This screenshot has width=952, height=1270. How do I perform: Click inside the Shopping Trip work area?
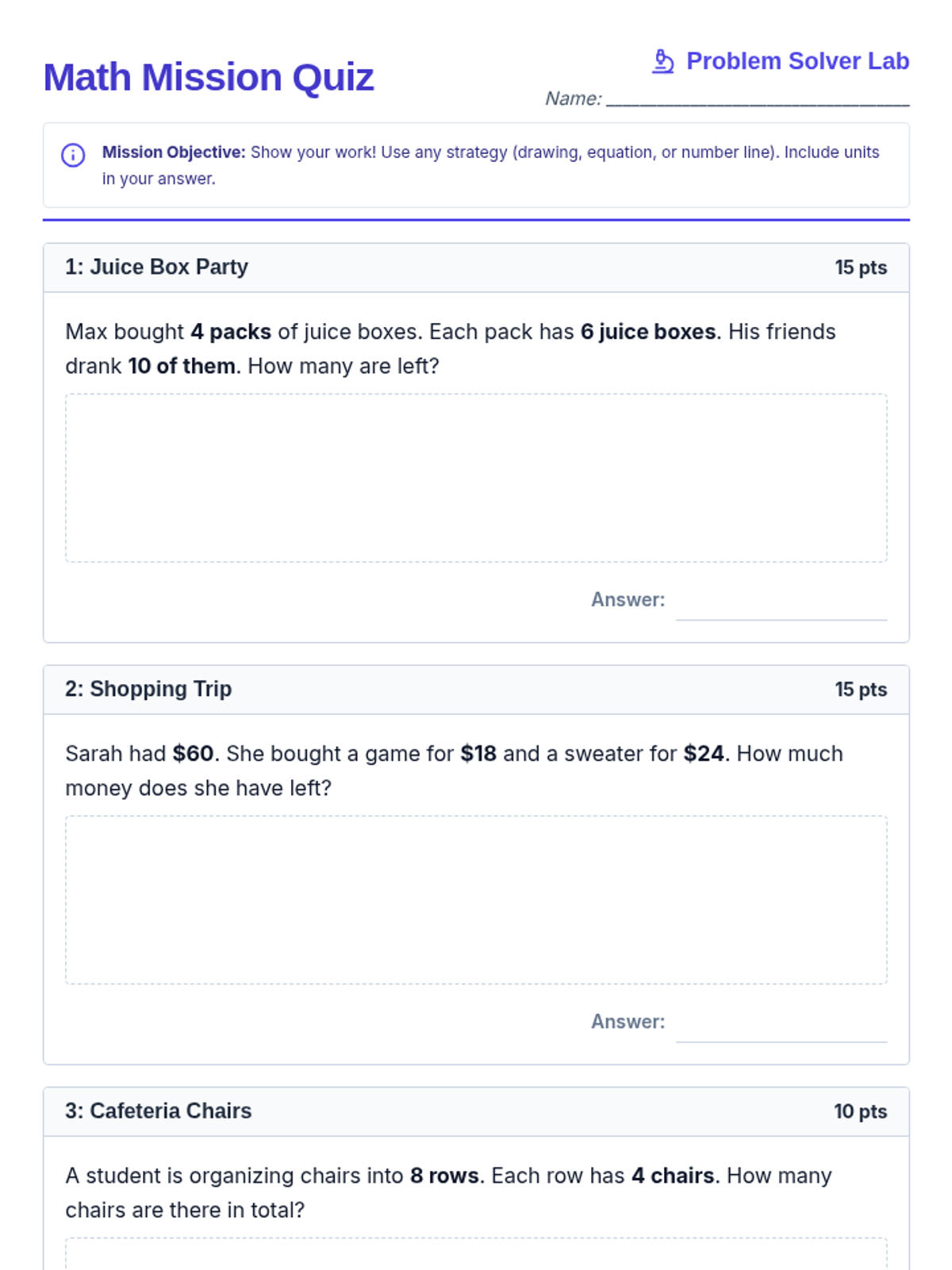tap(476, 900)
